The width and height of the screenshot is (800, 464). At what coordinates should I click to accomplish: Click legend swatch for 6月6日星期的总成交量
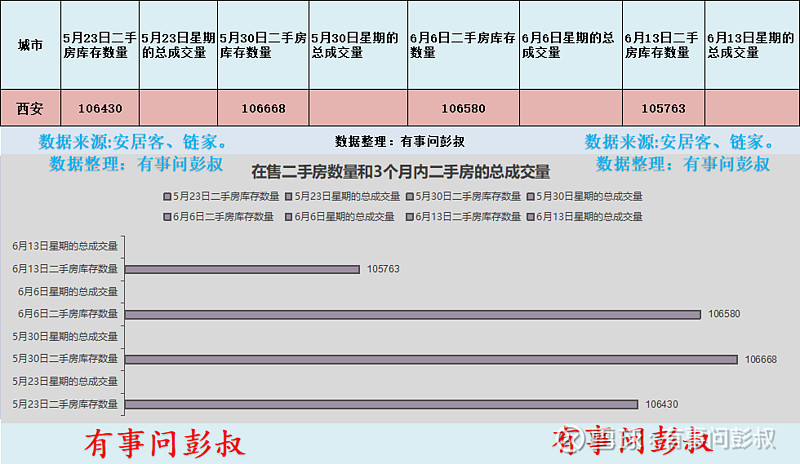coord(288,217)
